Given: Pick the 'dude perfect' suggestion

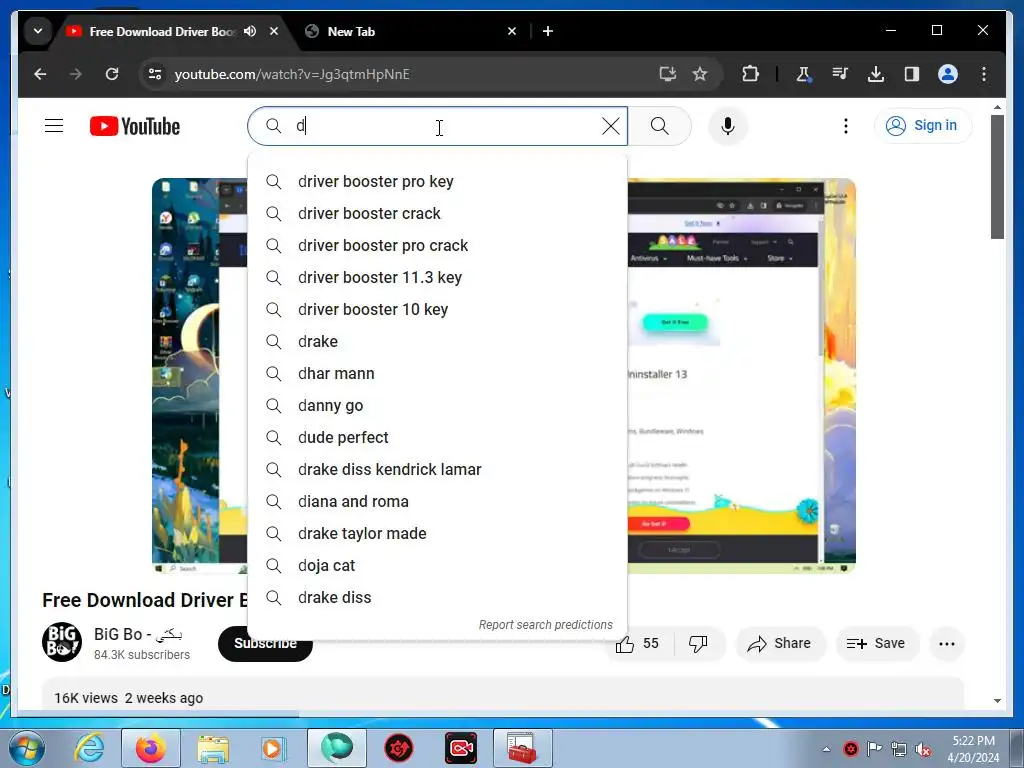Looking at the screenshot, I should [438, 438].
